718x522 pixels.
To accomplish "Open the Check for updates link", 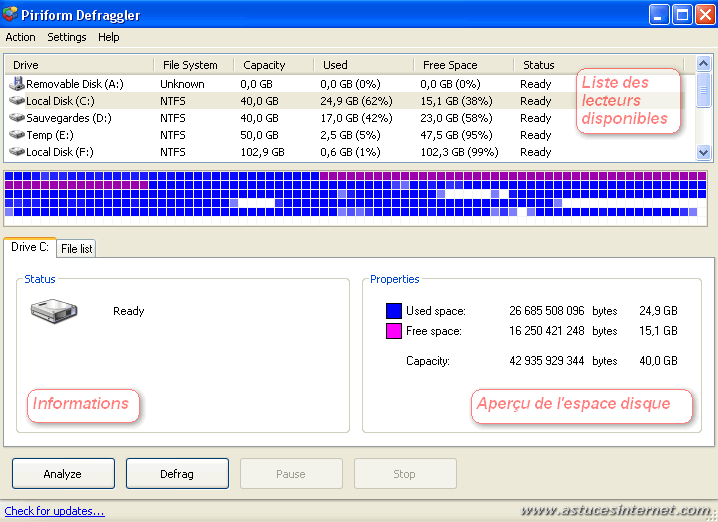I will click(x=54, y=511).
